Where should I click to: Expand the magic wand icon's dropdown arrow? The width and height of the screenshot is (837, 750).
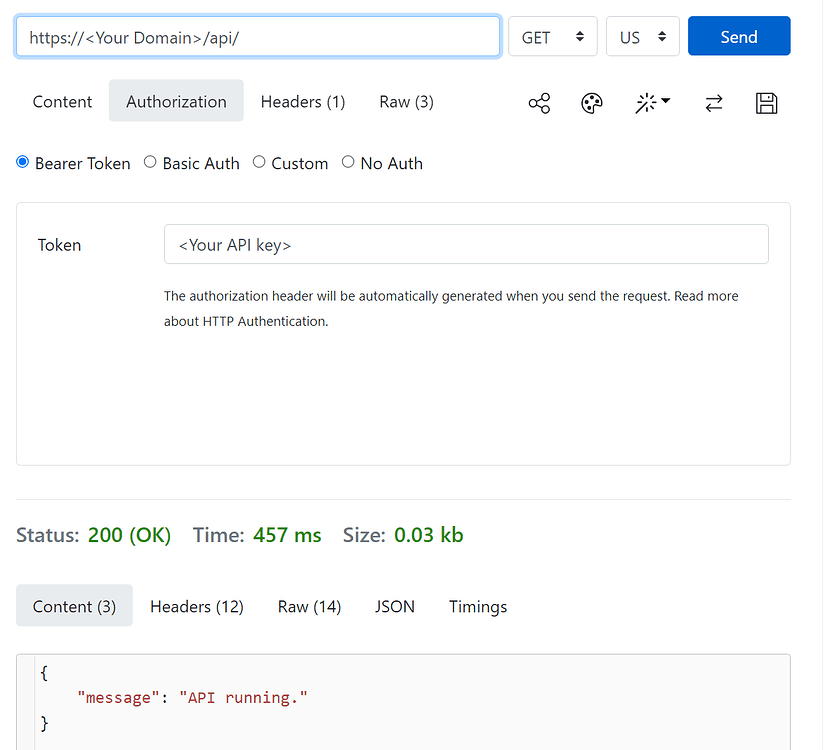coord(665,100)
